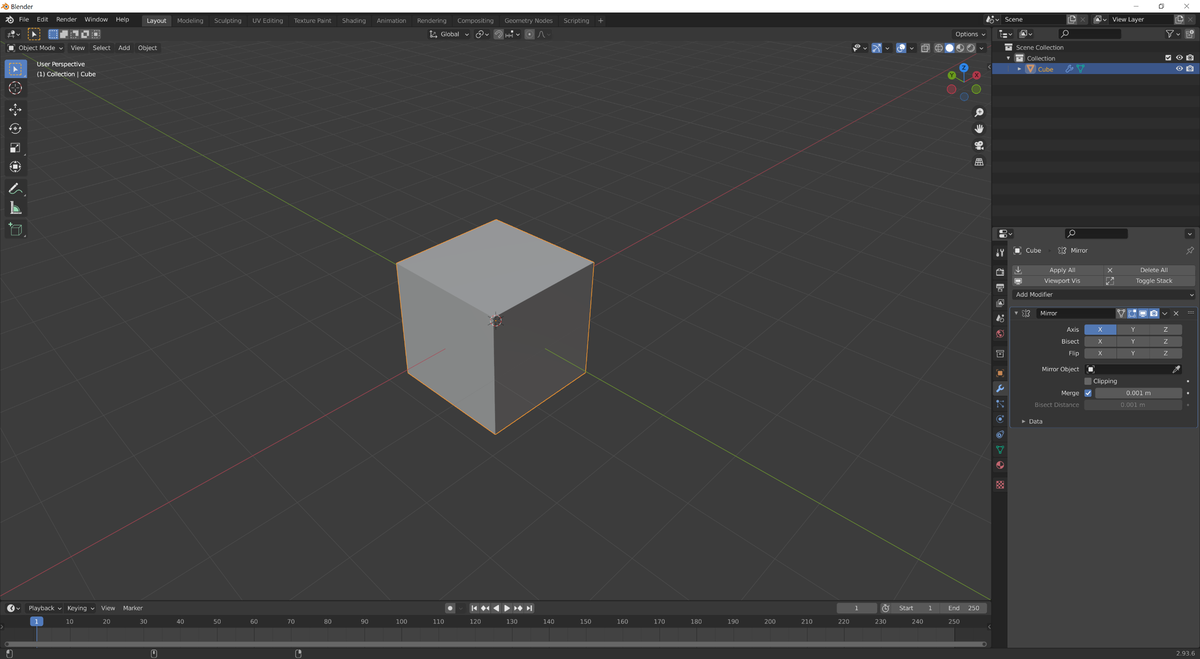Remove the Mirror modifier with X button
The width and height of the screenshot is (1200, 659).
(1176, 313)
